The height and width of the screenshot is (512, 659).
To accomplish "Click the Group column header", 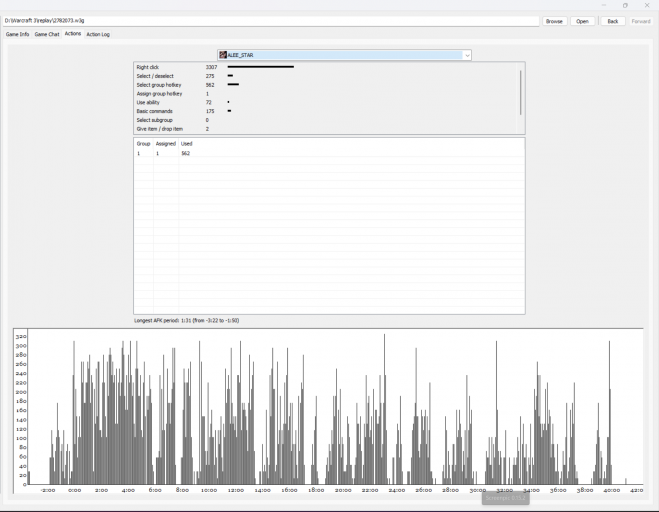I will [x=143, y=144].
